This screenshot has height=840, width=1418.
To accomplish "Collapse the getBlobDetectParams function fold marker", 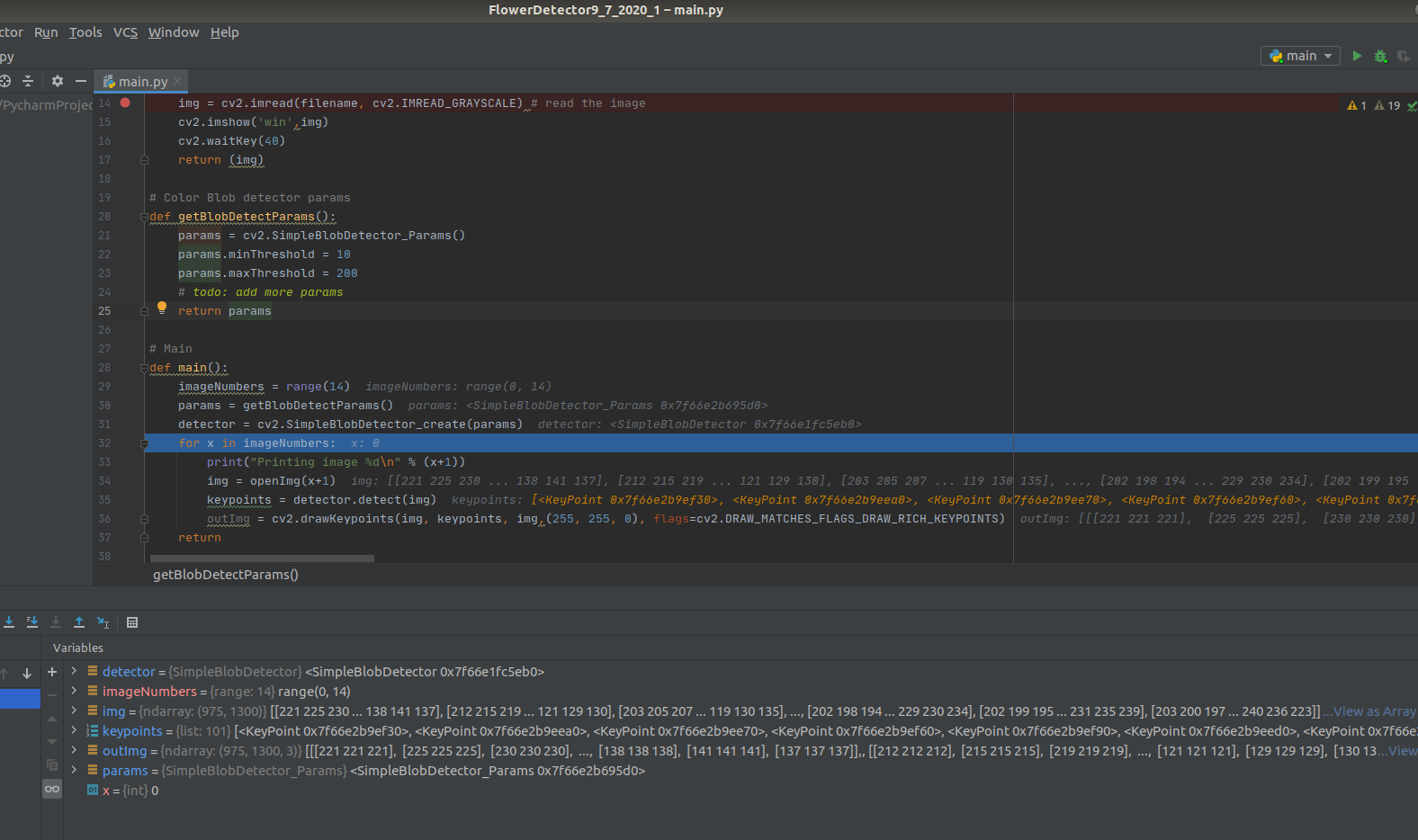I will pos(144,217).
